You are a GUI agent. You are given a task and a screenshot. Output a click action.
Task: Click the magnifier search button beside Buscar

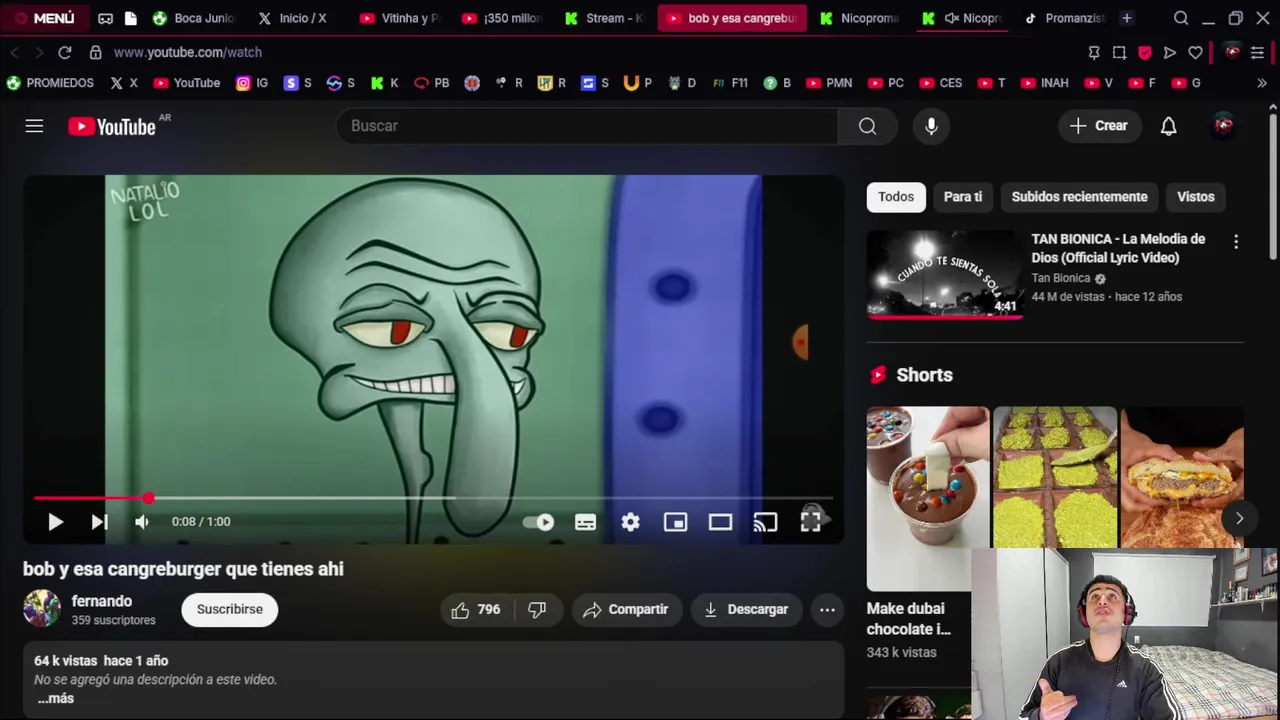point(867,126)
